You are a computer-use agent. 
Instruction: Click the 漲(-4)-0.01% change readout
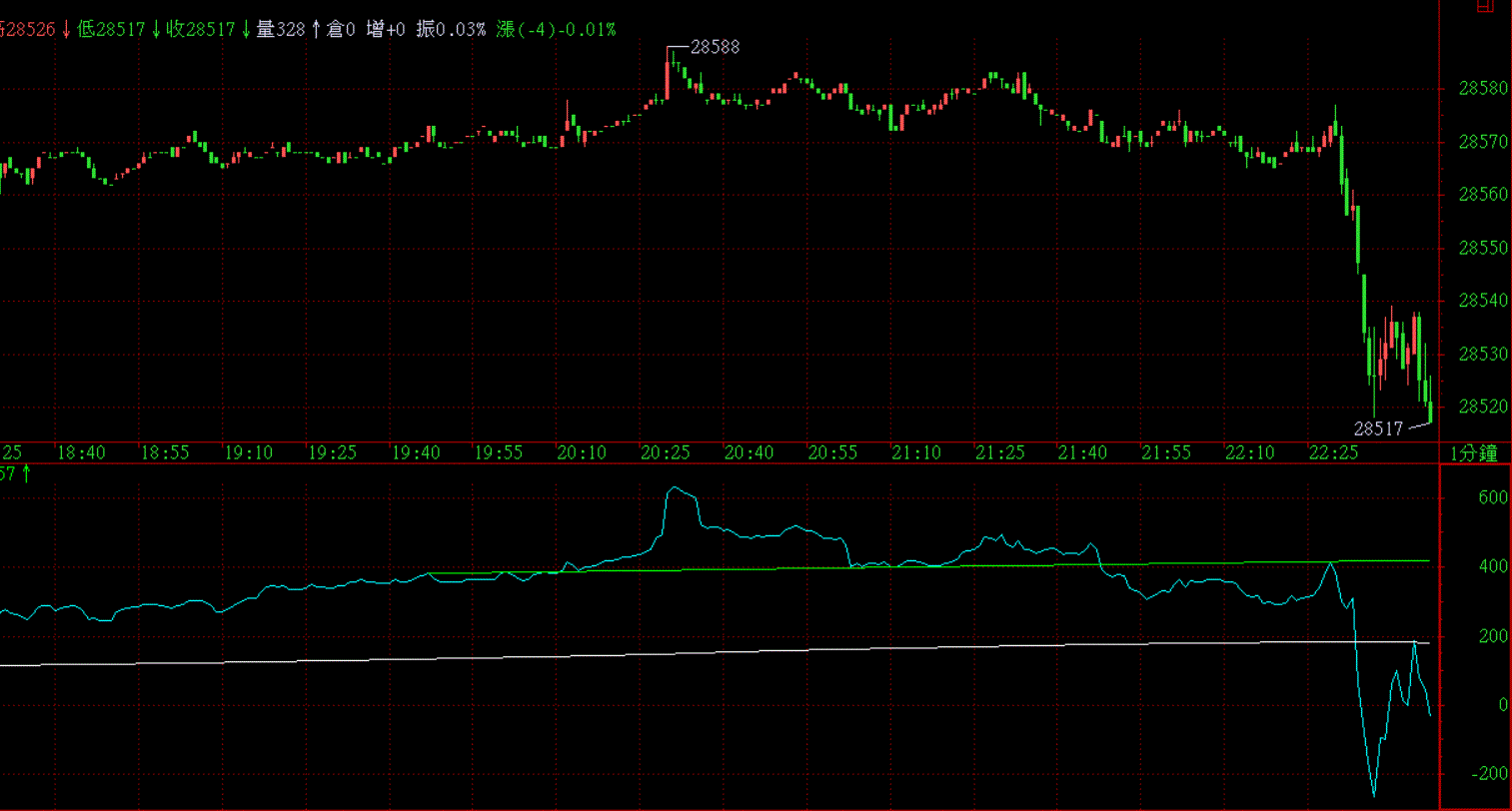[556, 30]
